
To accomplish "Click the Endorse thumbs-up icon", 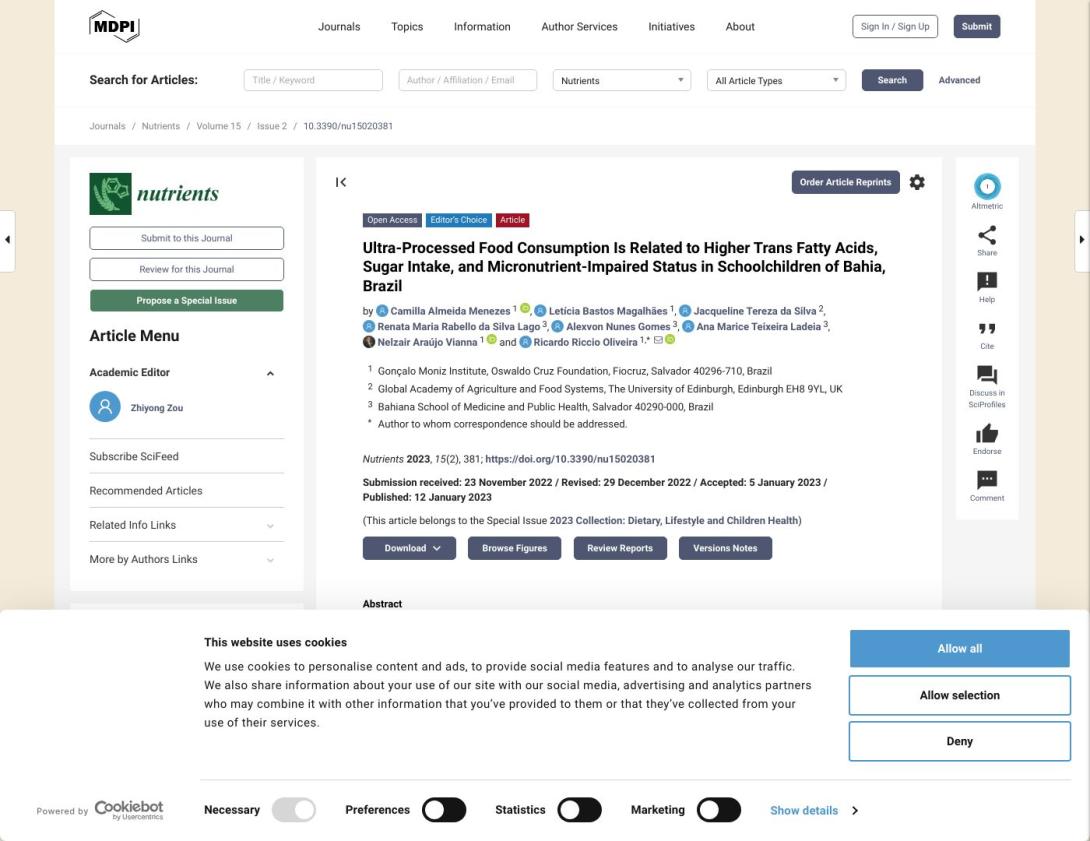I will click(986, 434).
